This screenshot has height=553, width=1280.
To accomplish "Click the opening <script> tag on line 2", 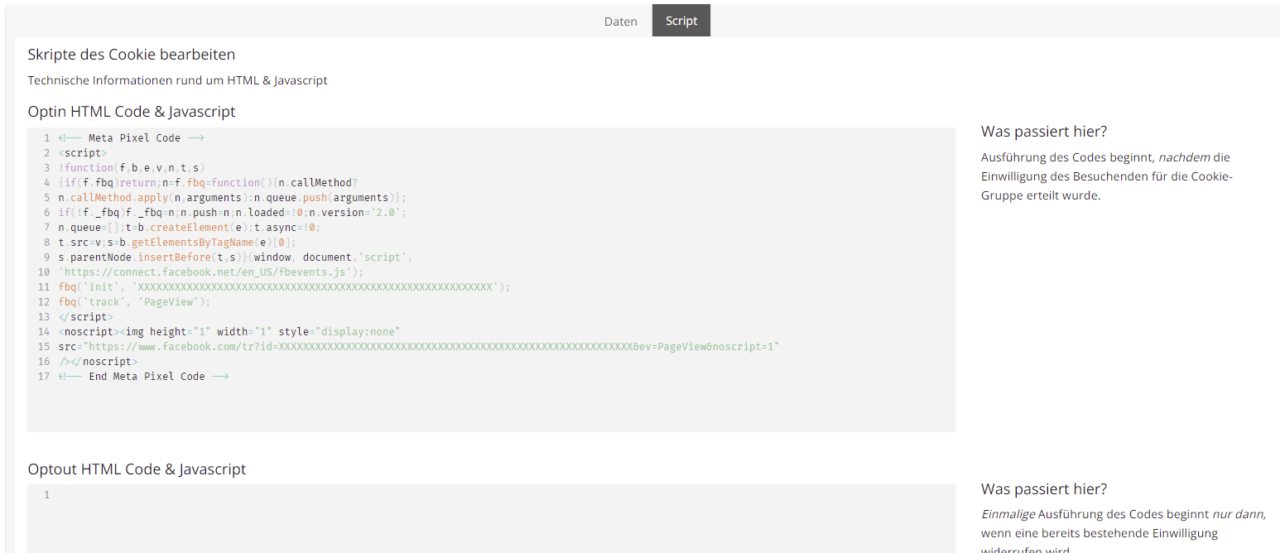I will coord(79,153).
